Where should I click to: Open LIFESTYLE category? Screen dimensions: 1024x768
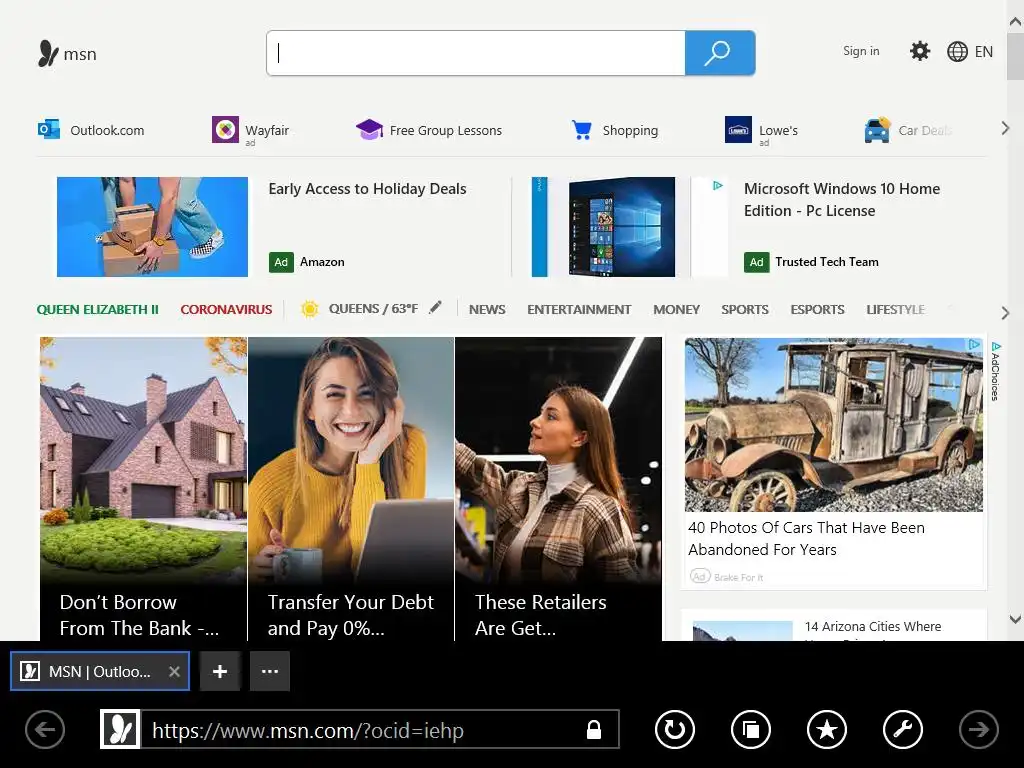tap(895, 310)
